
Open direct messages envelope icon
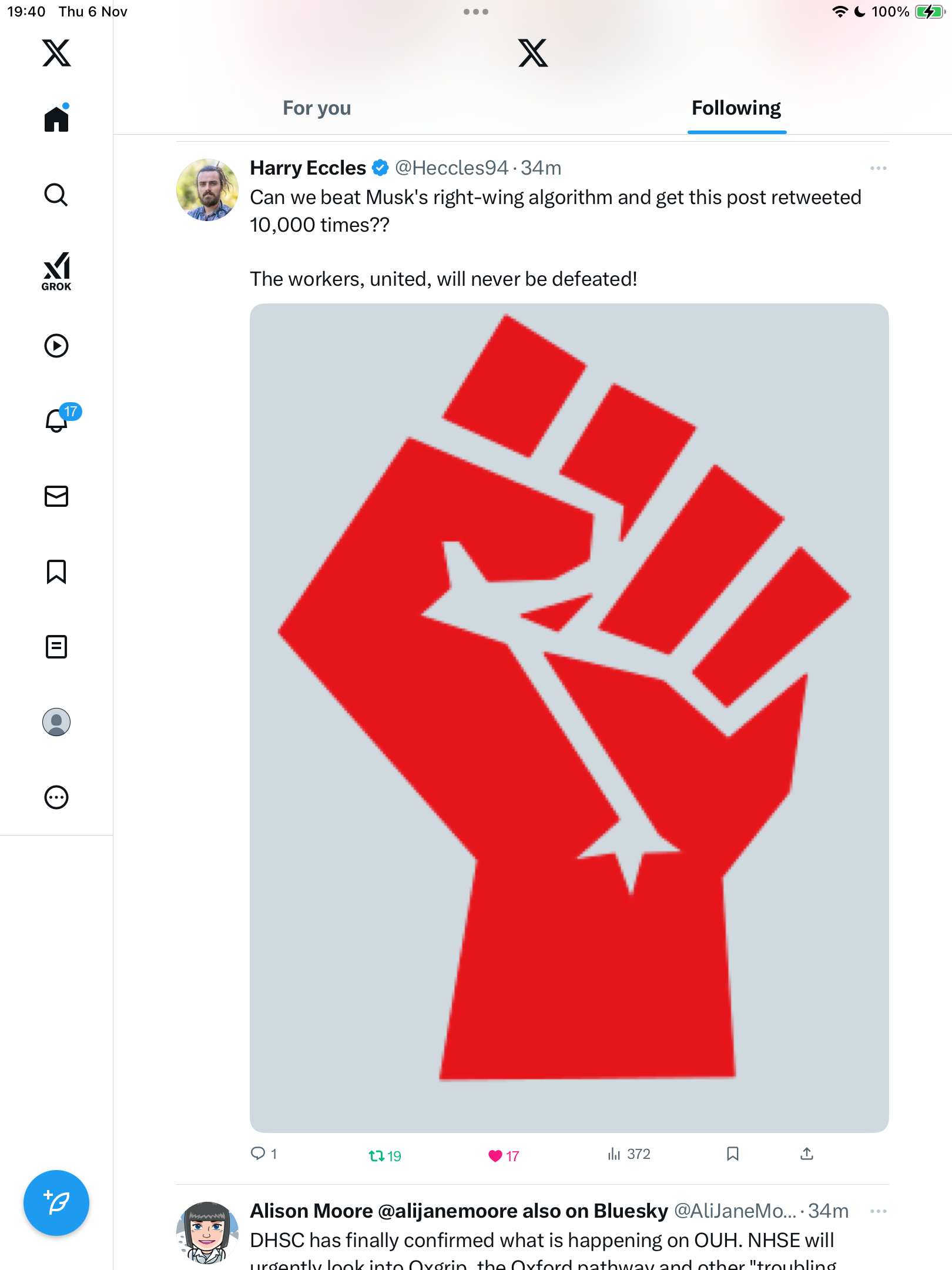(x=56, y=496)
